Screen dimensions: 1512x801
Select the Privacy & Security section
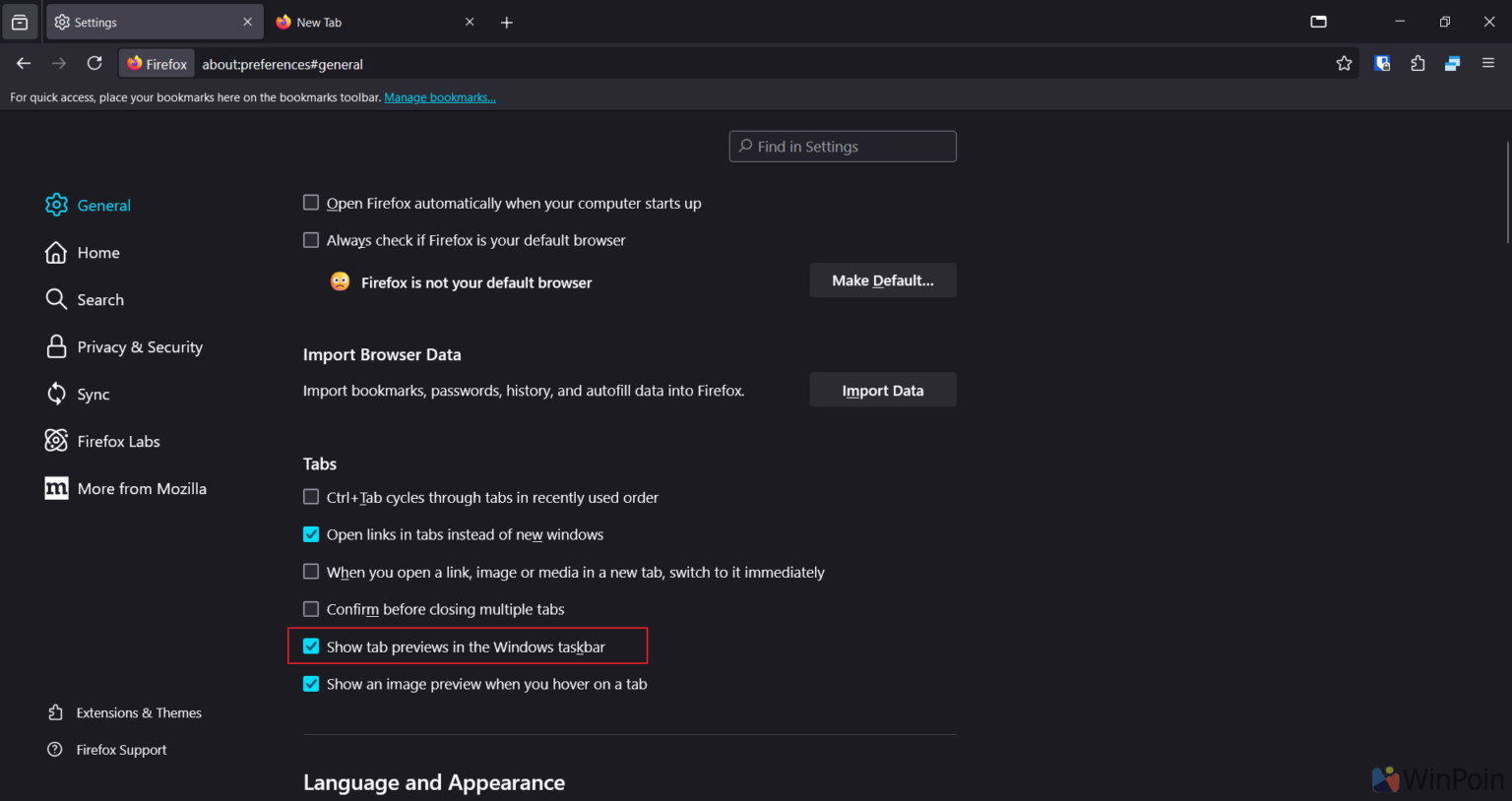pos(138,346)
